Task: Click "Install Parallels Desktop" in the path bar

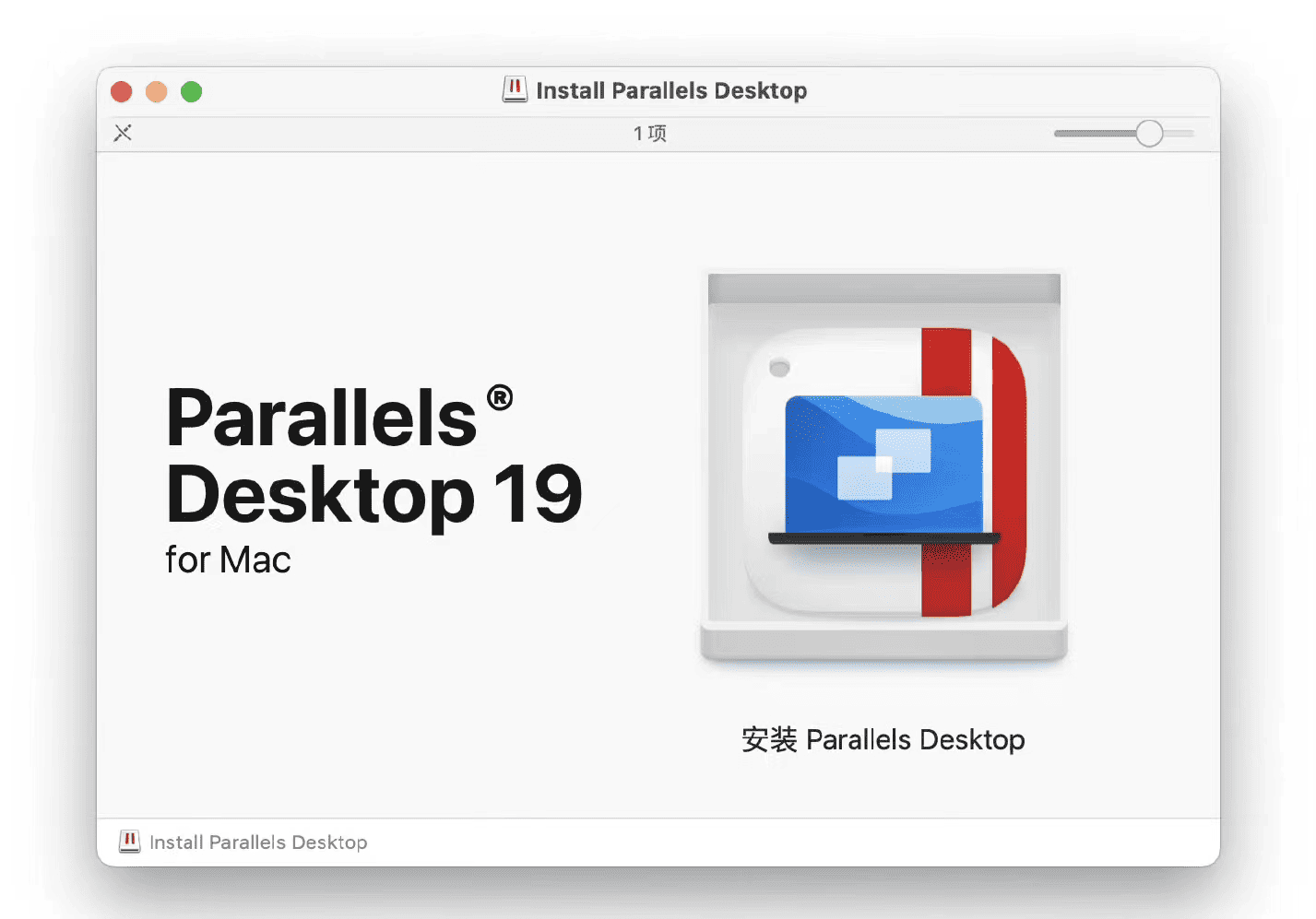Action: 258,842
